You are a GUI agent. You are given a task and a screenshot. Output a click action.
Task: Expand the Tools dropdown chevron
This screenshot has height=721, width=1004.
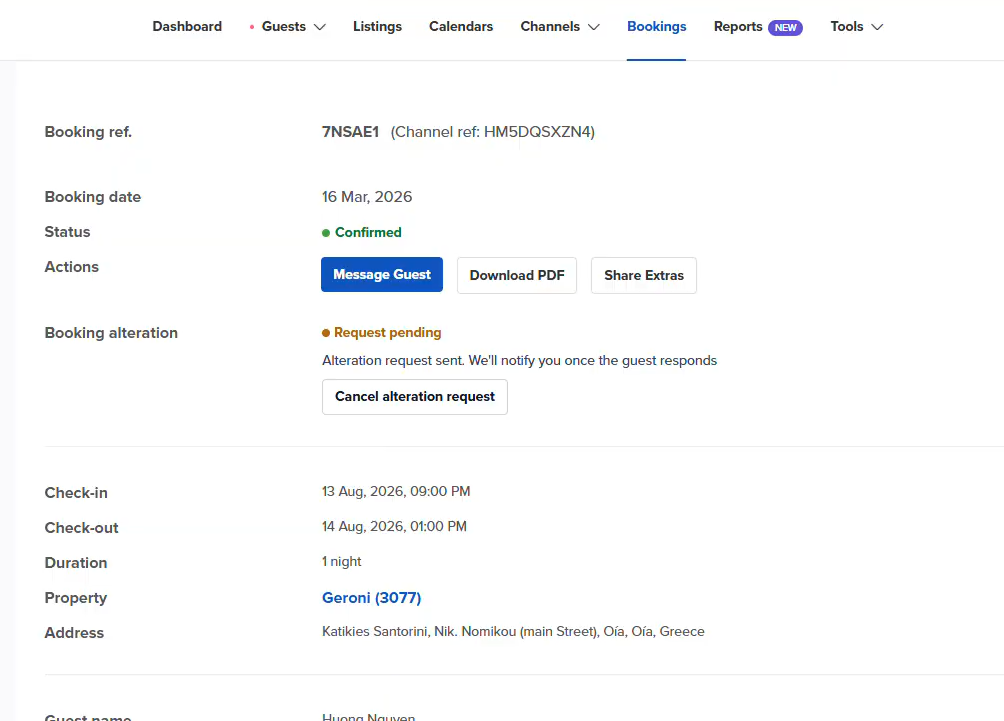877,27
